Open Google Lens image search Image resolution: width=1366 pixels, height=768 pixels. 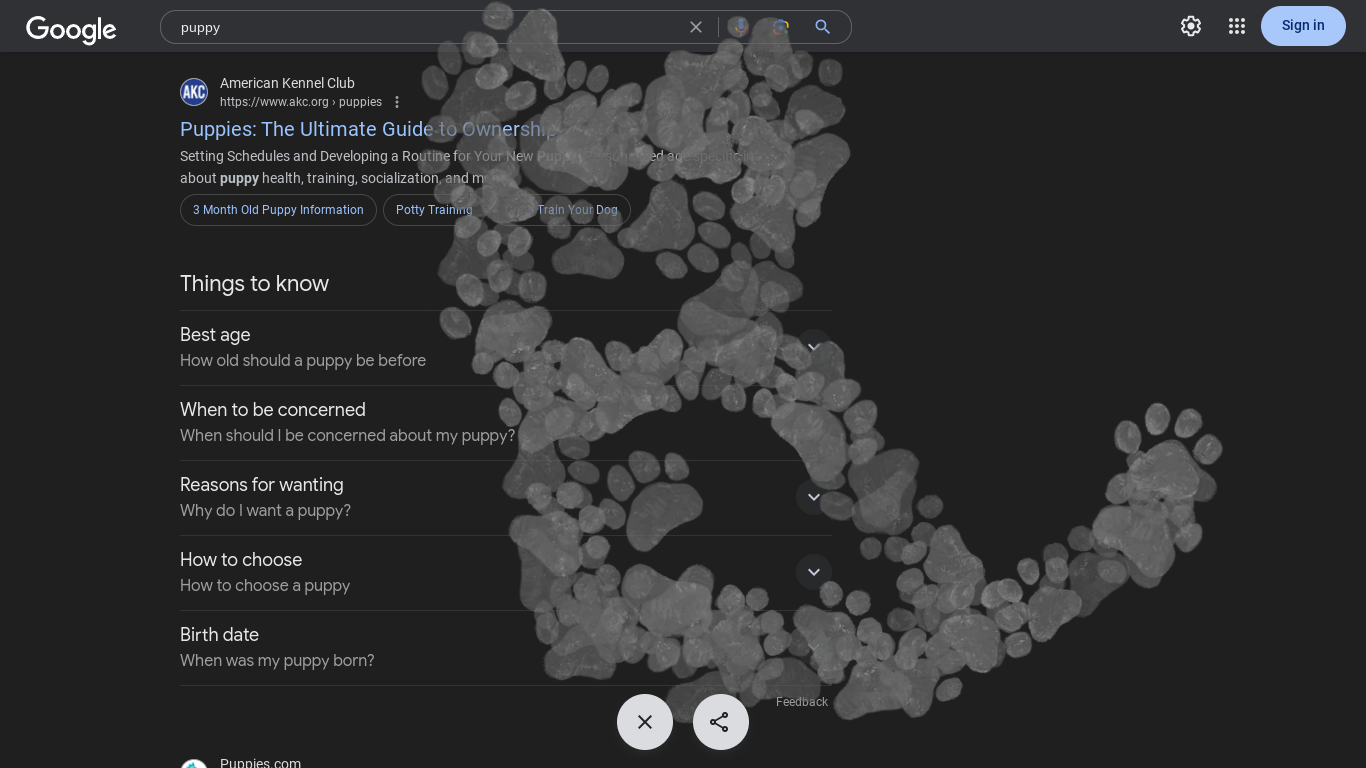pos(780,27)
